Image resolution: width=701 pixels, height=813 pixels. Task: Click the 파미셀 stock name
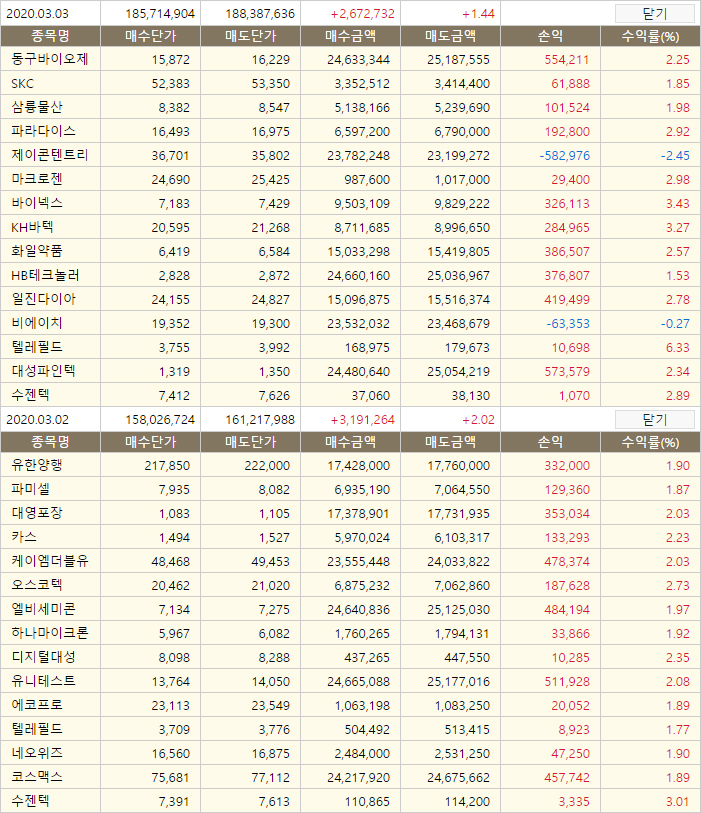31,489
